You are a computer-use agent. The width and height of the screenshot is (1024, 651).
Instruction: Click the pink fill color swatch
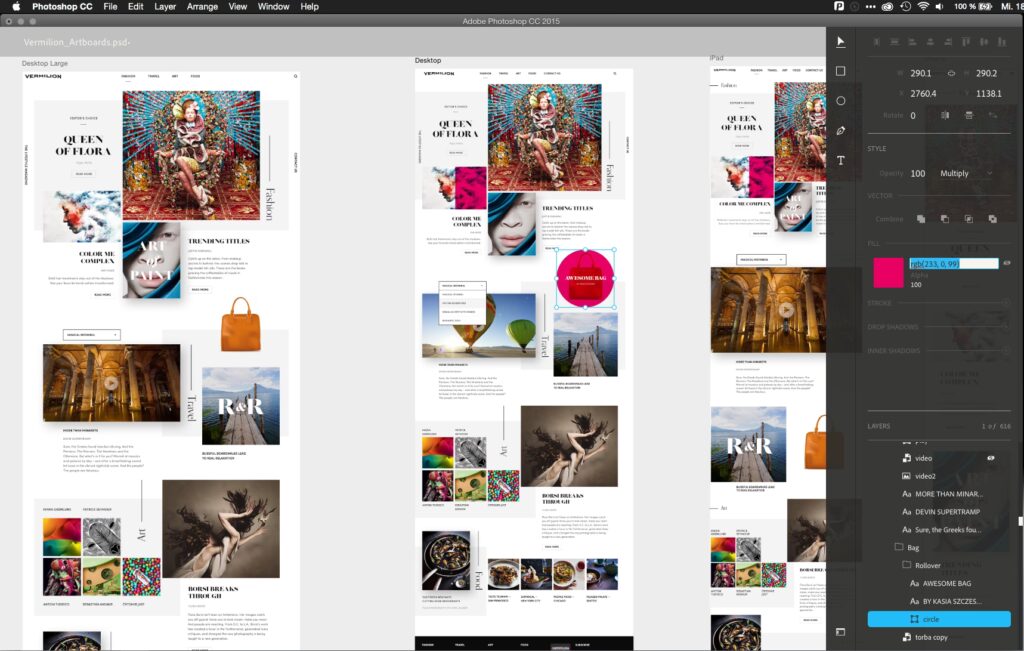click(887, 272)
